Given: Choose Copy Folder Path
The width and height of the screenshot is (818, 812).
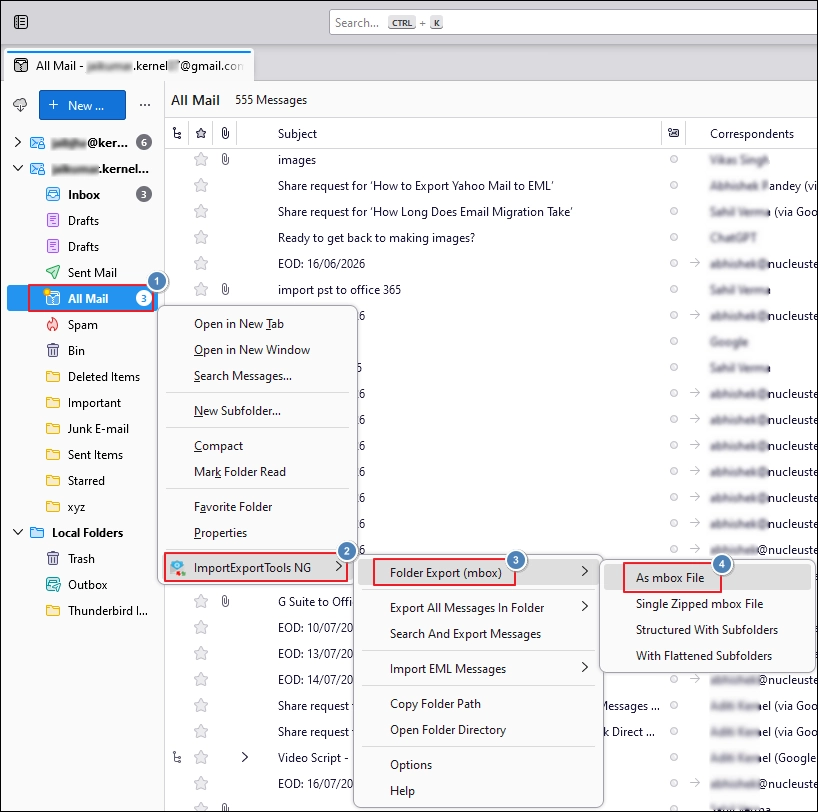Looking at the screenshot, I should [x=435, y=703].
